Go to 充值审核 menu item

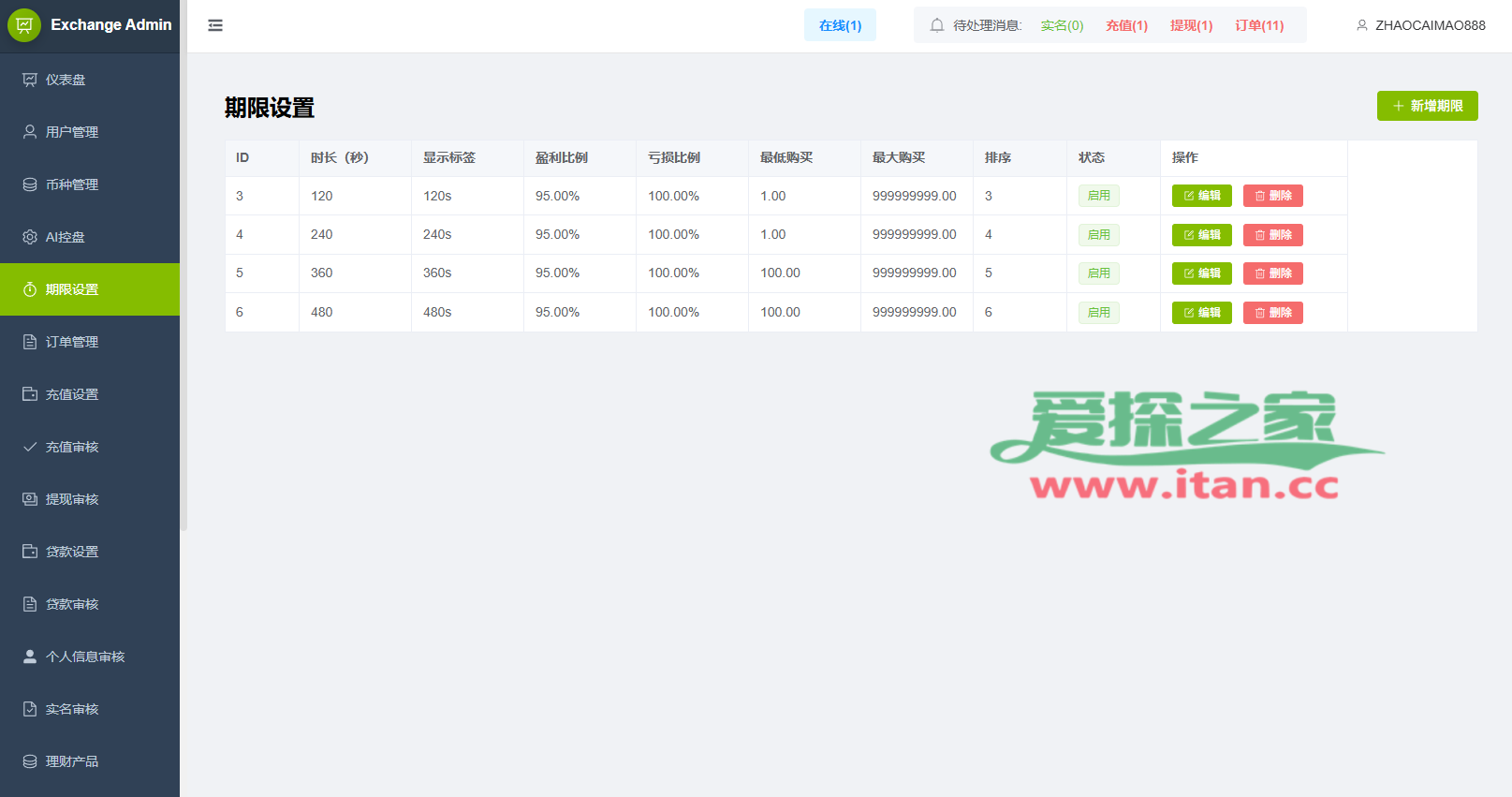72,447
